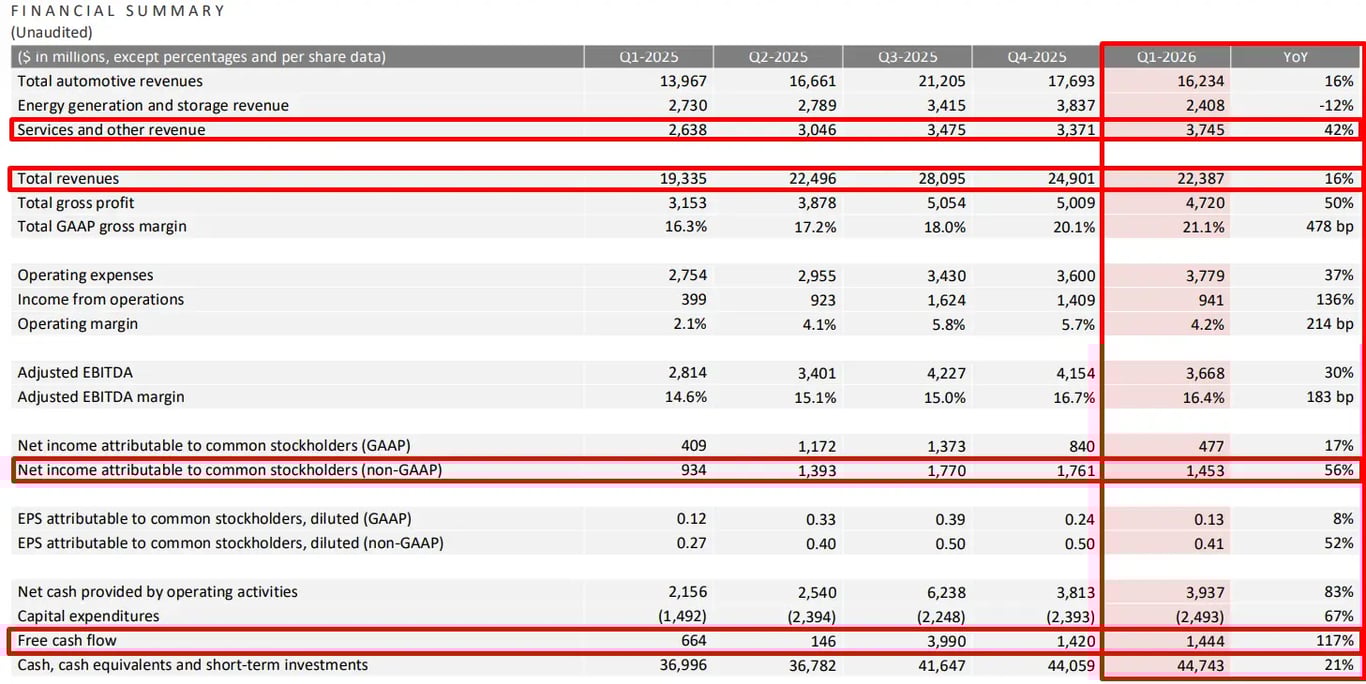
Task: Click the FINANCIAL SUMMARY heading
Action: tap(118, 11)
